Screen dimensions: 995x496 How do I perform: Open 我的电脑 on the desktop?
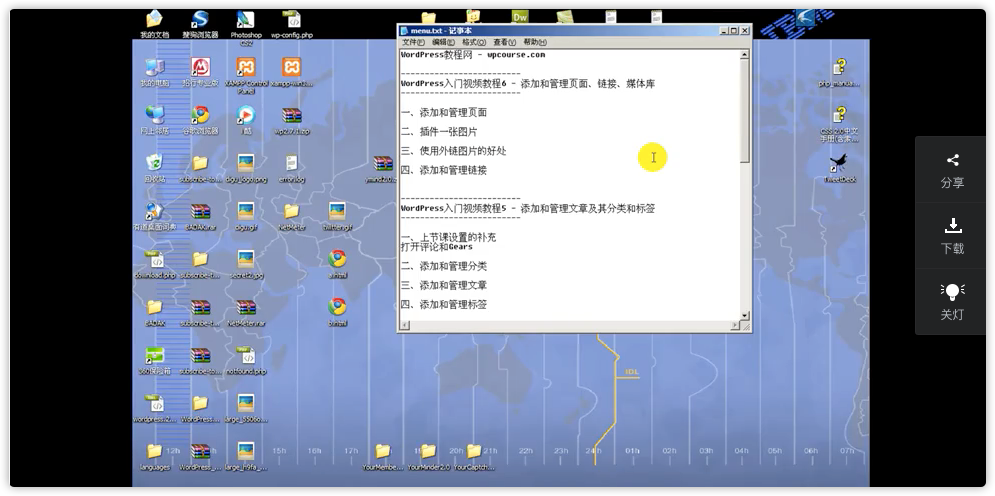point(154,72)
